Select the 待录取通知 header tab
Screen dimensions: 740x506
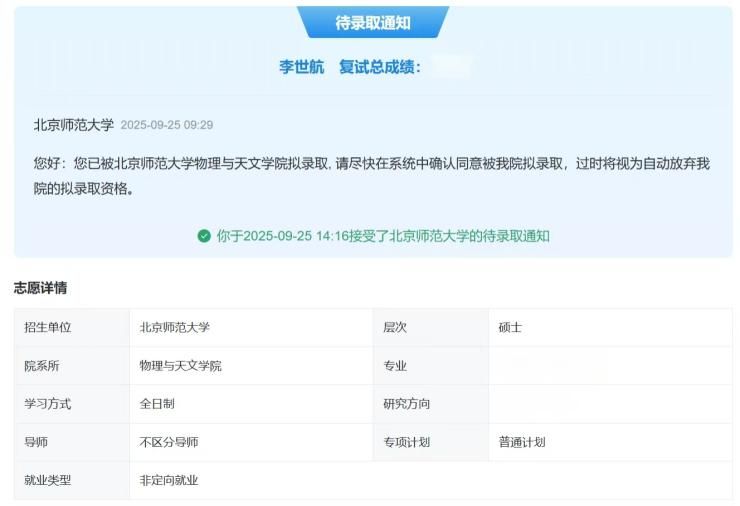click(x=372, y=22)
